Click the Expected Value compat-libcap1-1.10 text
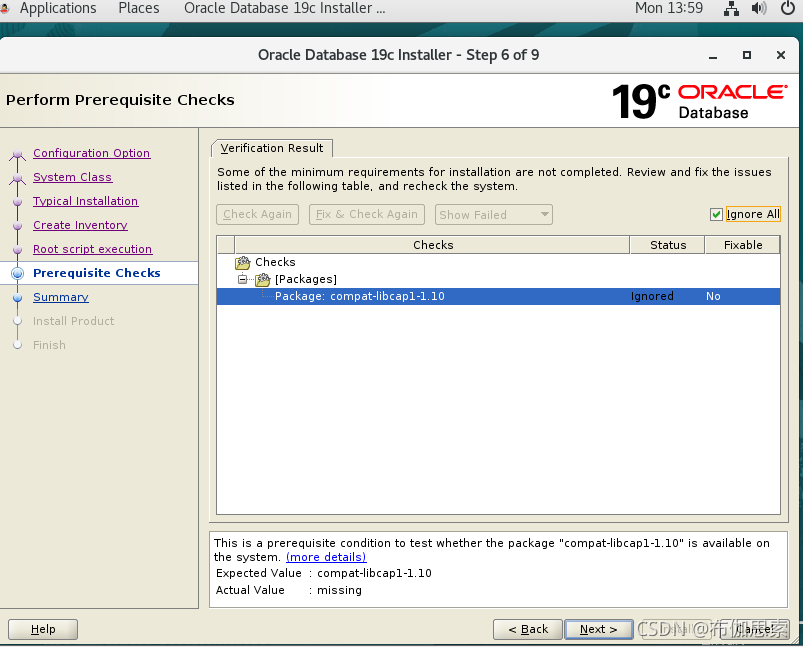The height and width of the screenshot is (647, 803). tap(374, 573)
